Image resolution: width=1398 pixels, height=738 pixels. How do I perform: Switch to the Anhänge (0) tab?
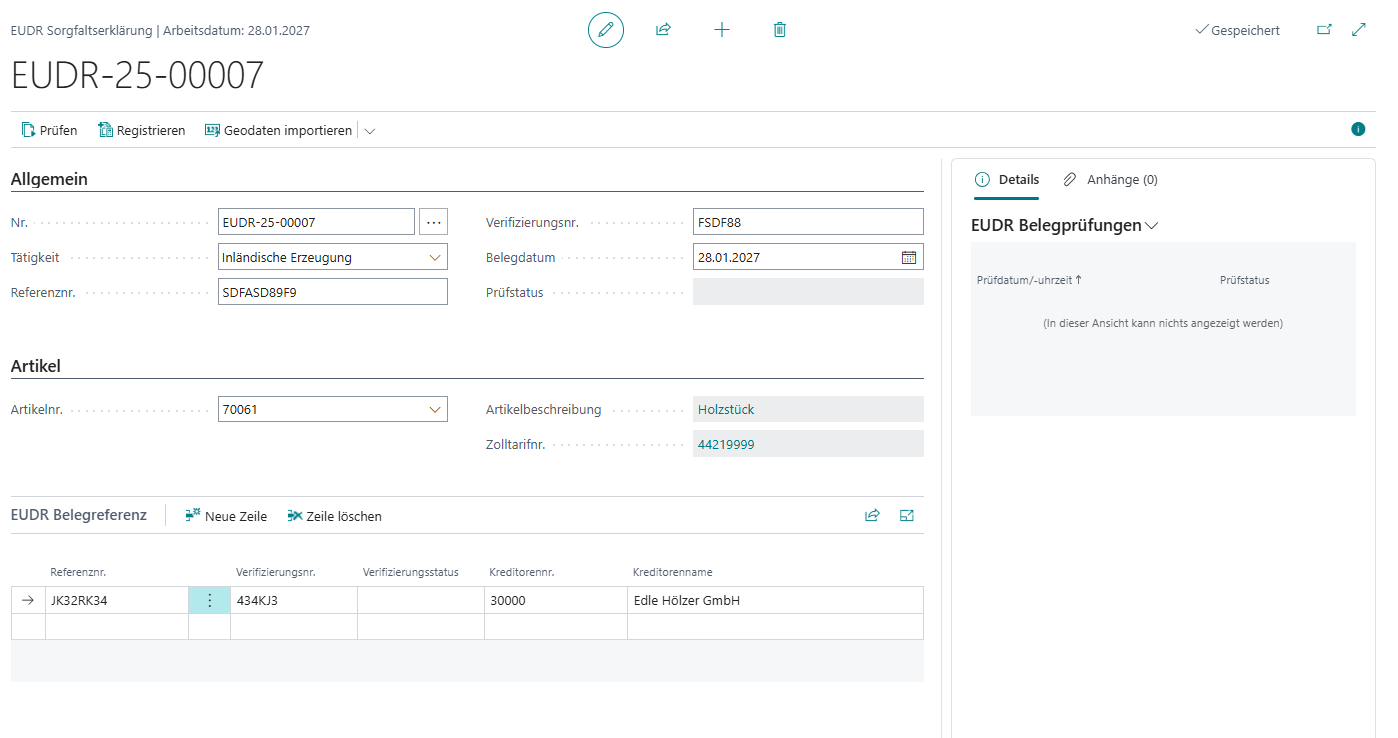point(1110,180)
